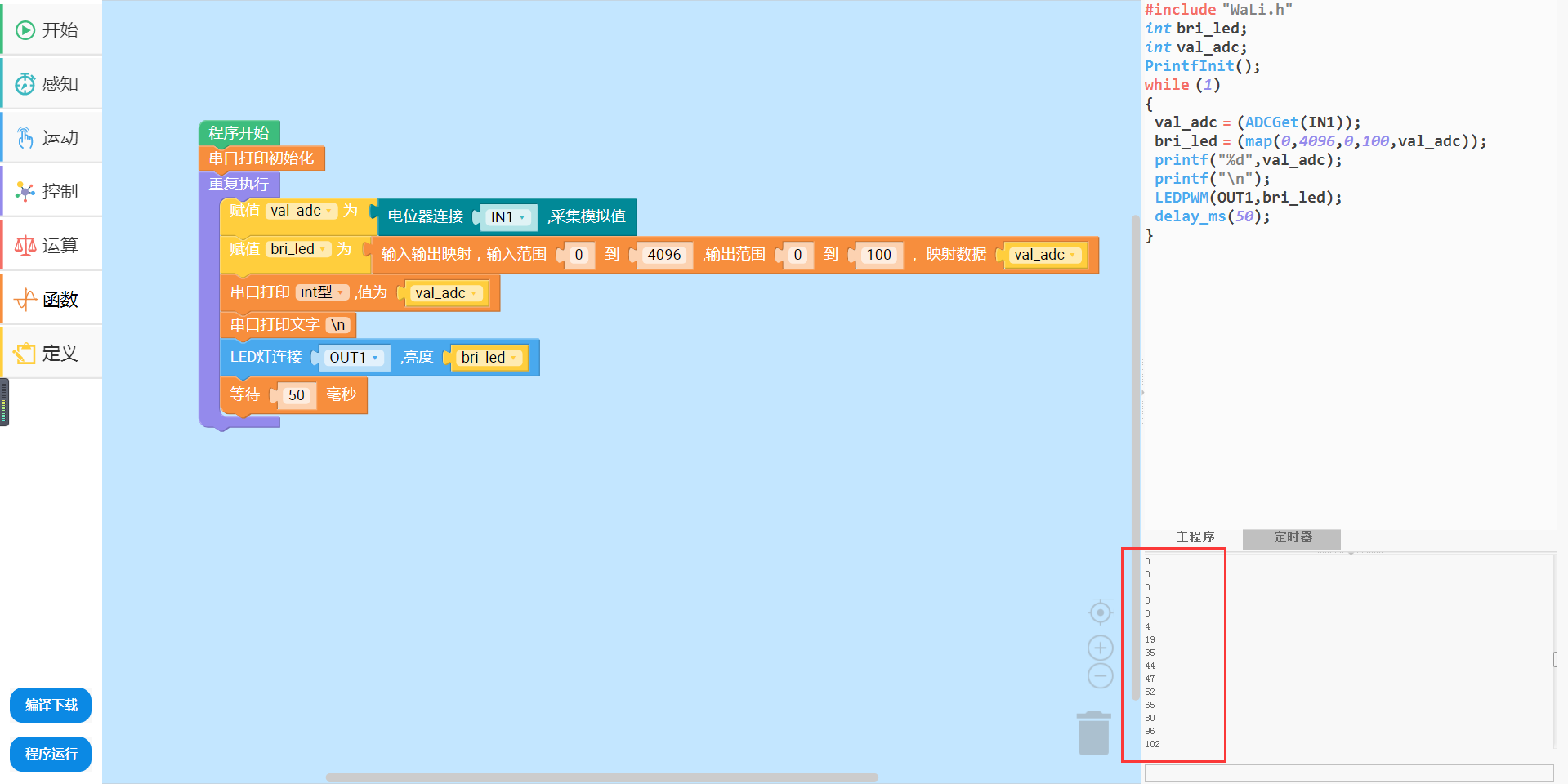The image size is (1568, 784).
Task: Click the 开始 category play icon
Action: click(25, 30)
